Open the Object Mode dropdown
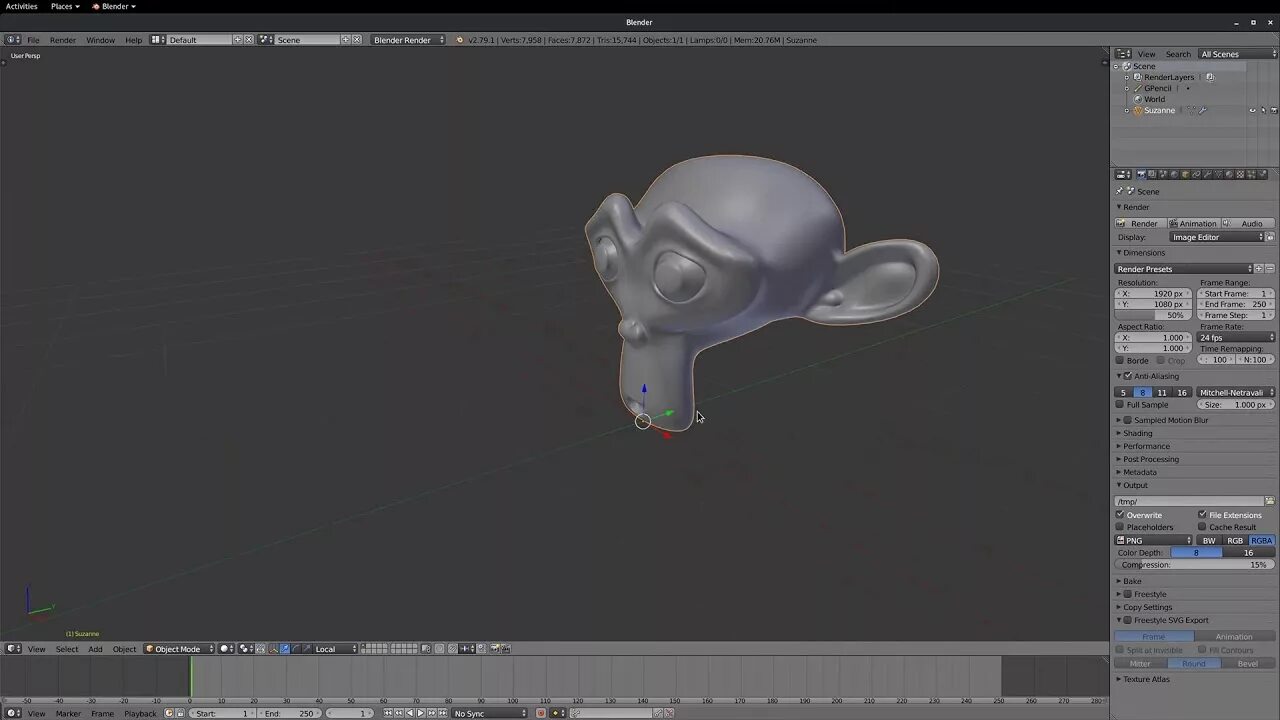This screenshot has width=1280, height=720. [179, 649]
